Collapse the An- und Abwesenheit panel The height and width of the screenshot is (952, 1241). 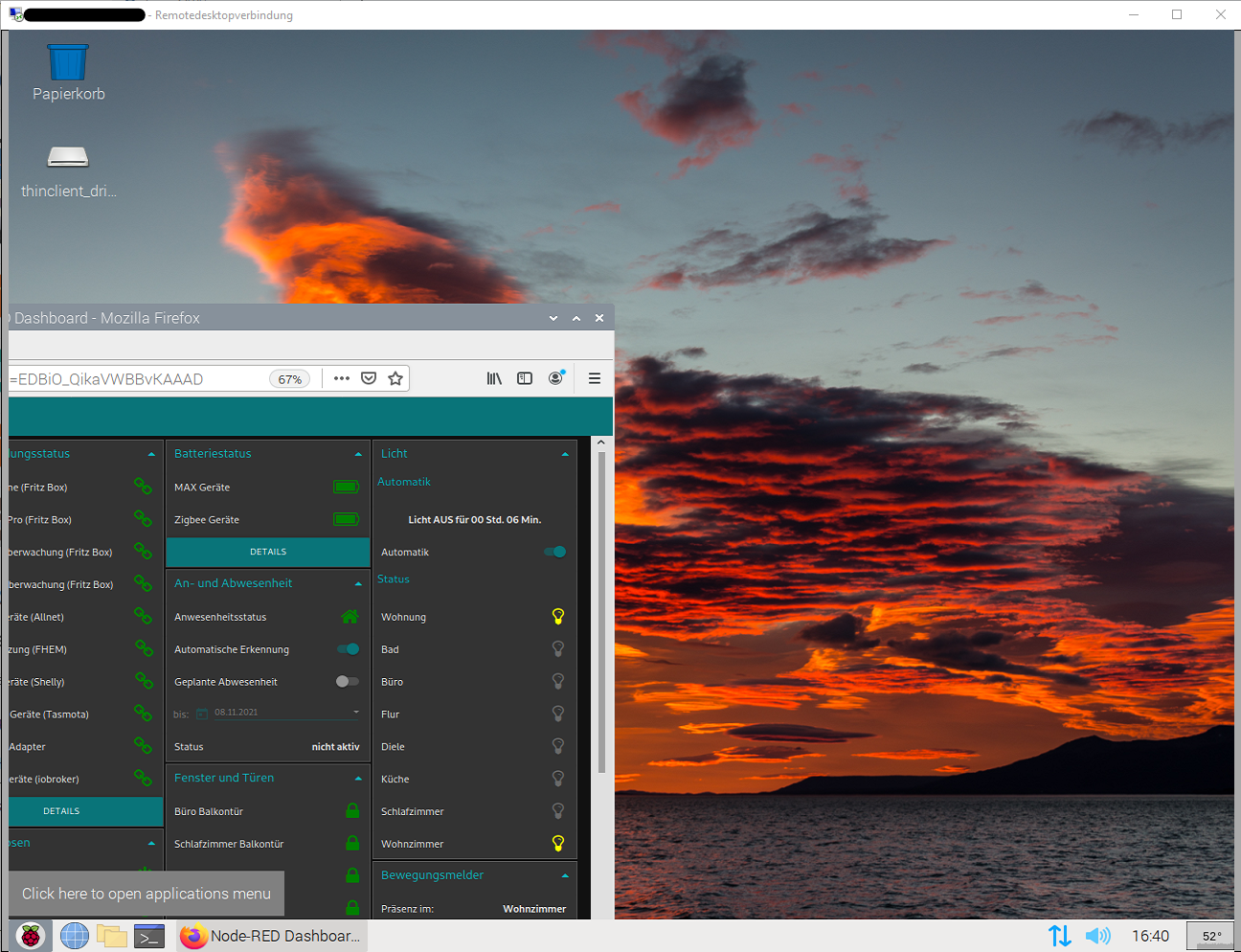358,583
